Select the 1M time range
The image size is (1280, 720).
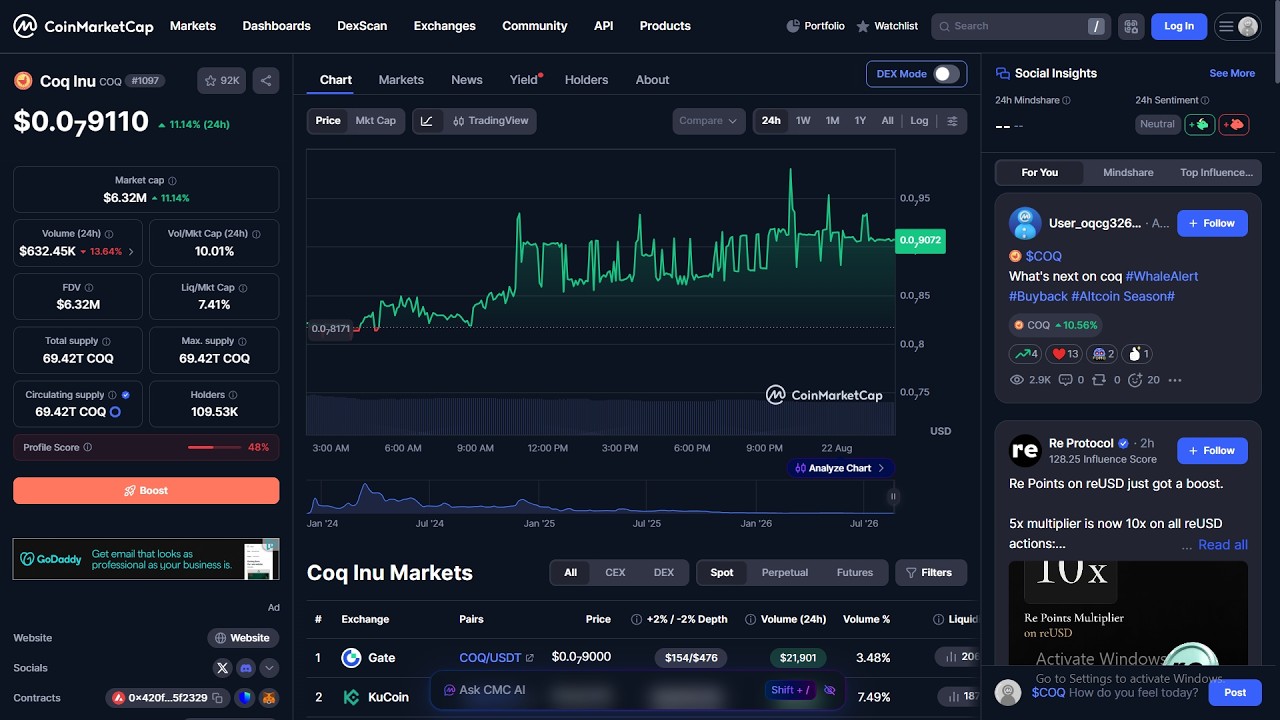coord(832,121)
